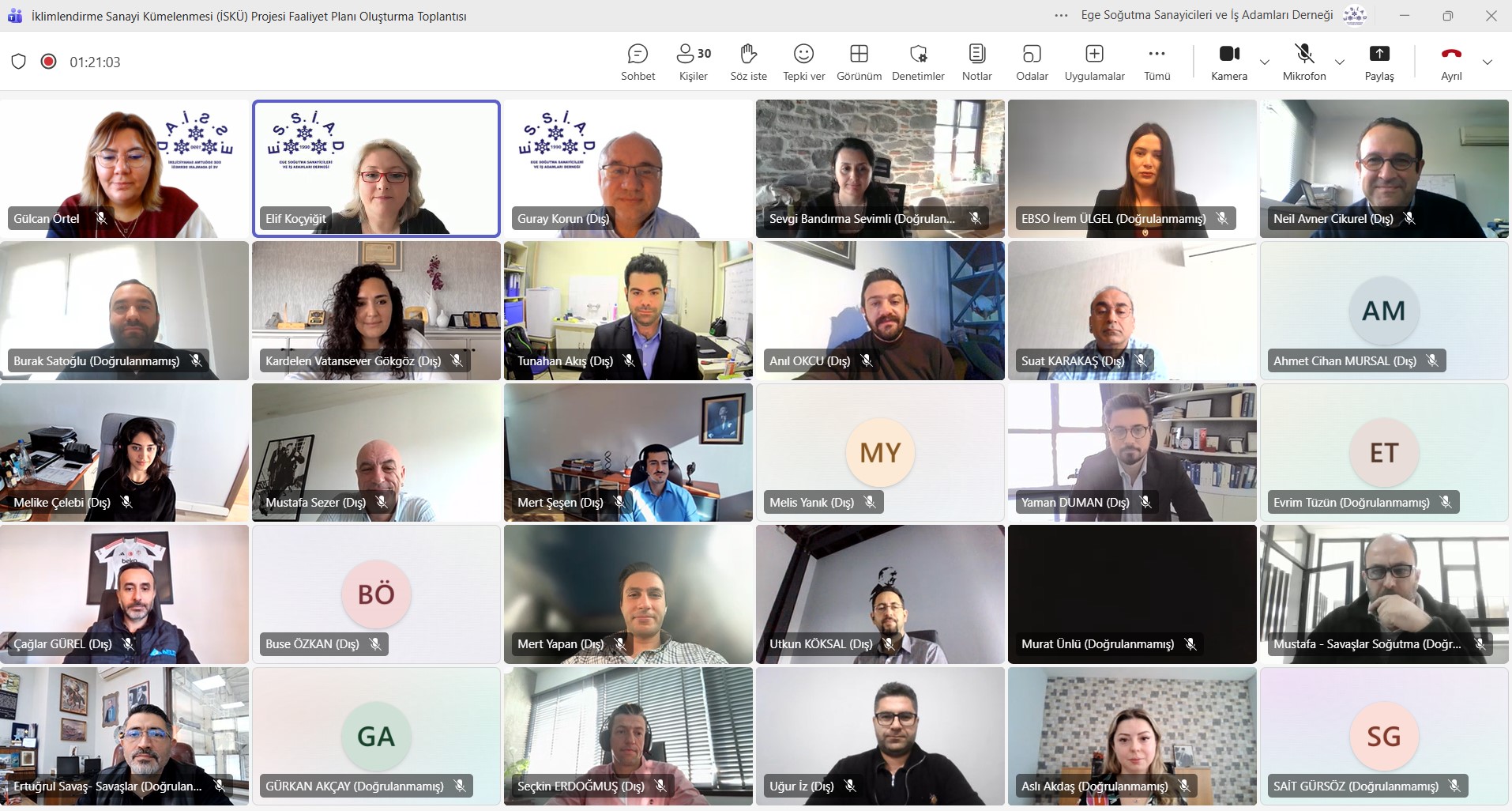
Task: Toggle the Kamera on or off
Action: coord(1229,62)
